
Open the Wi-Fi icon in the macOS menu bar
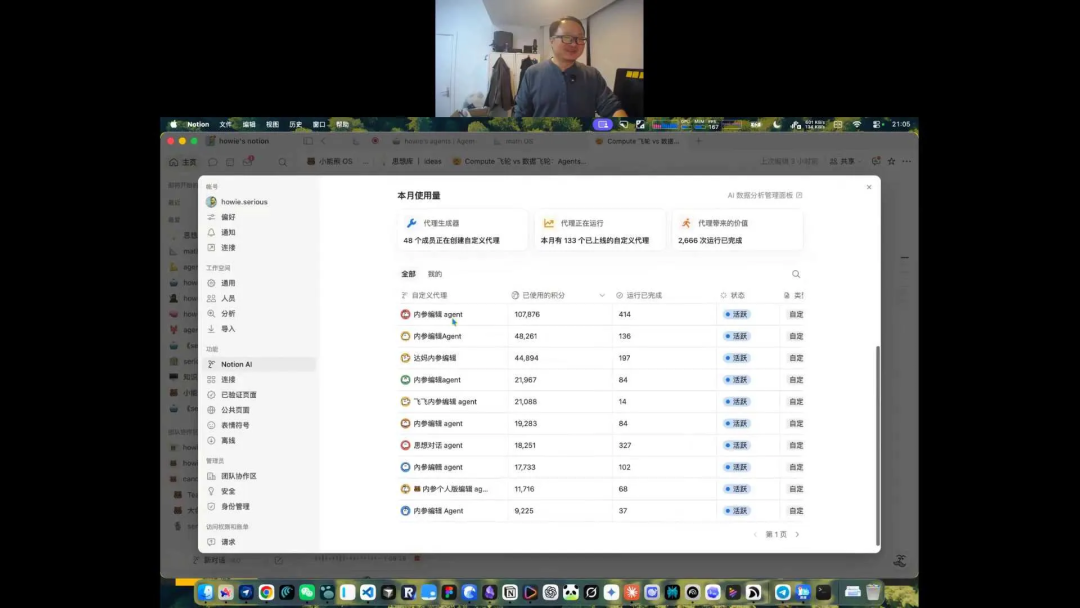click(857, 125)
